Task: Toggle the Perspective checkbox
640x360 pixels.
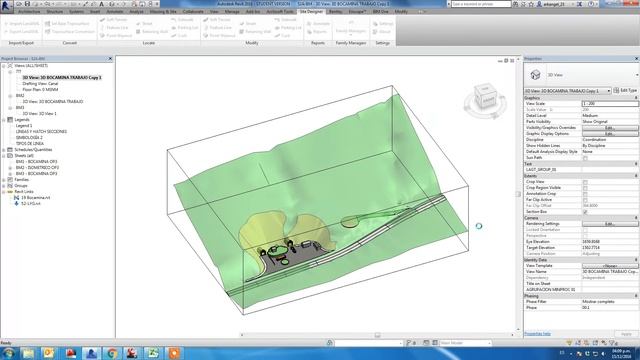Action: [585, 236]
